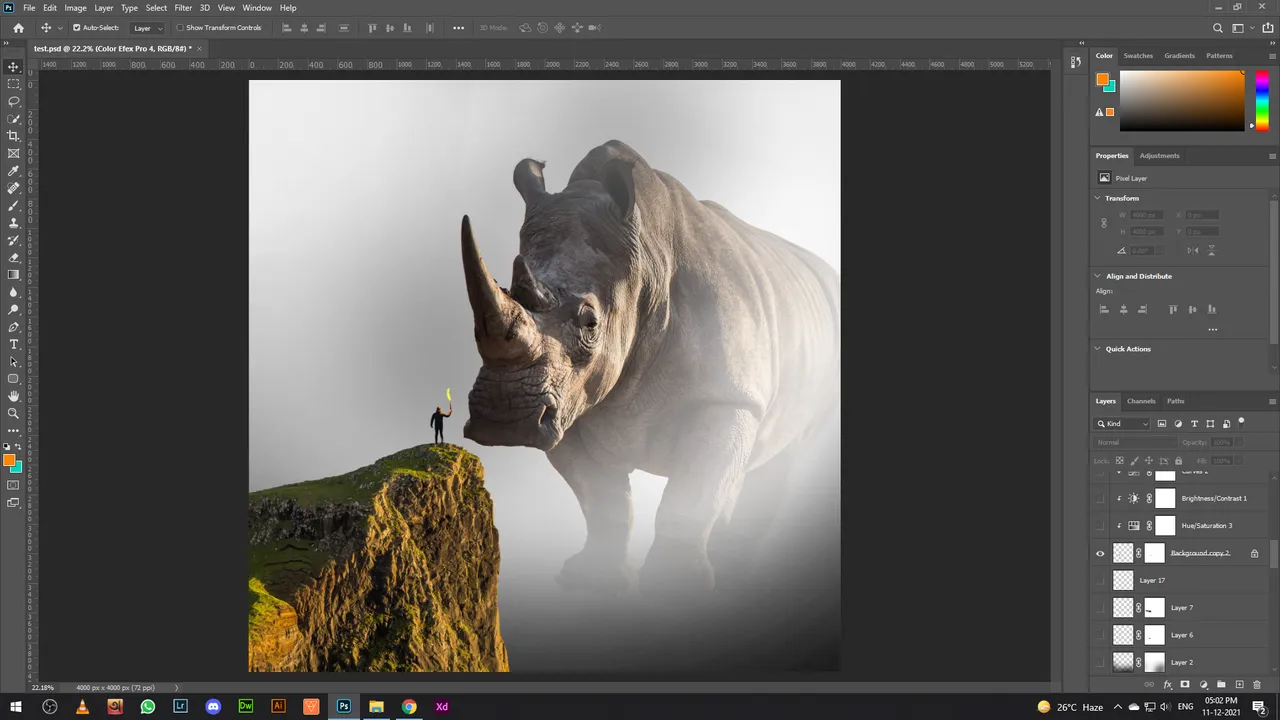This screenshot has width=1280, height=720.
Task: Open the Properties panel options menu
Action: pyautogui.click(x=1272, y=156)
